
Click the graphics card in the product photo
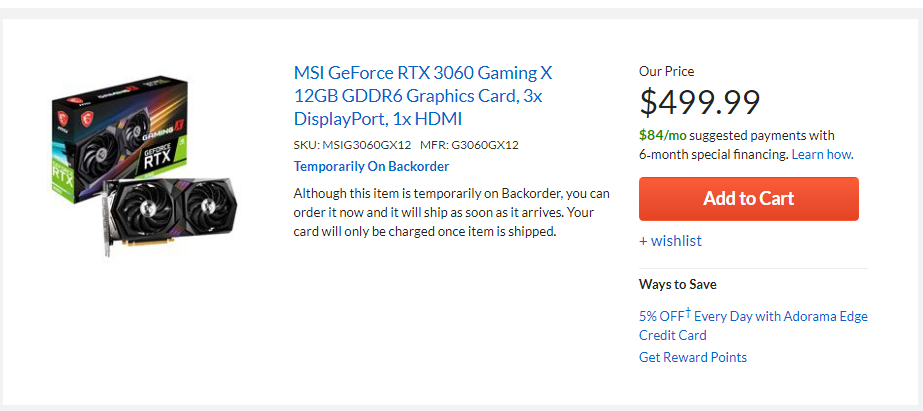tap(170, 213)
